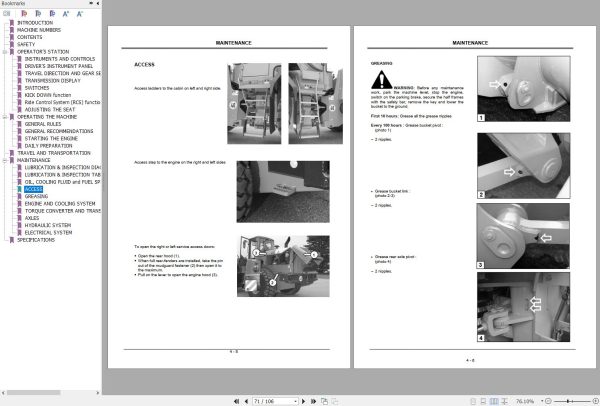The width and height of the screenshot is (600, 406).
Task: Increase bookmark text size with first A icon
Action: [x=66, y=14]
